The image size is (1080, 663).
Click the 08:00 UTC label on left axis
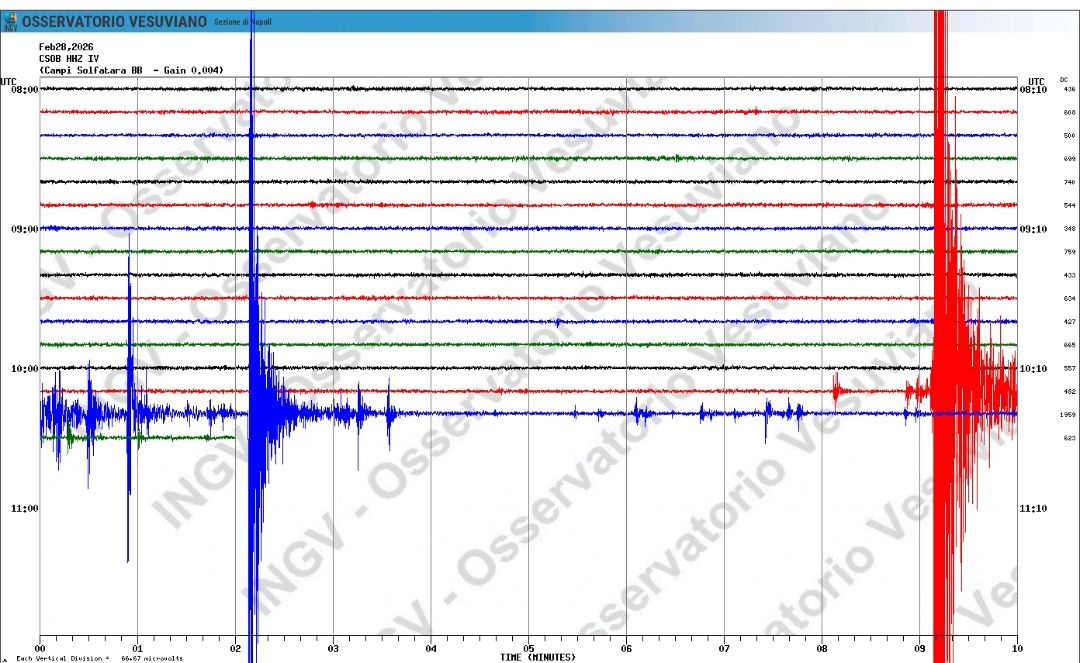coord(25,89)
